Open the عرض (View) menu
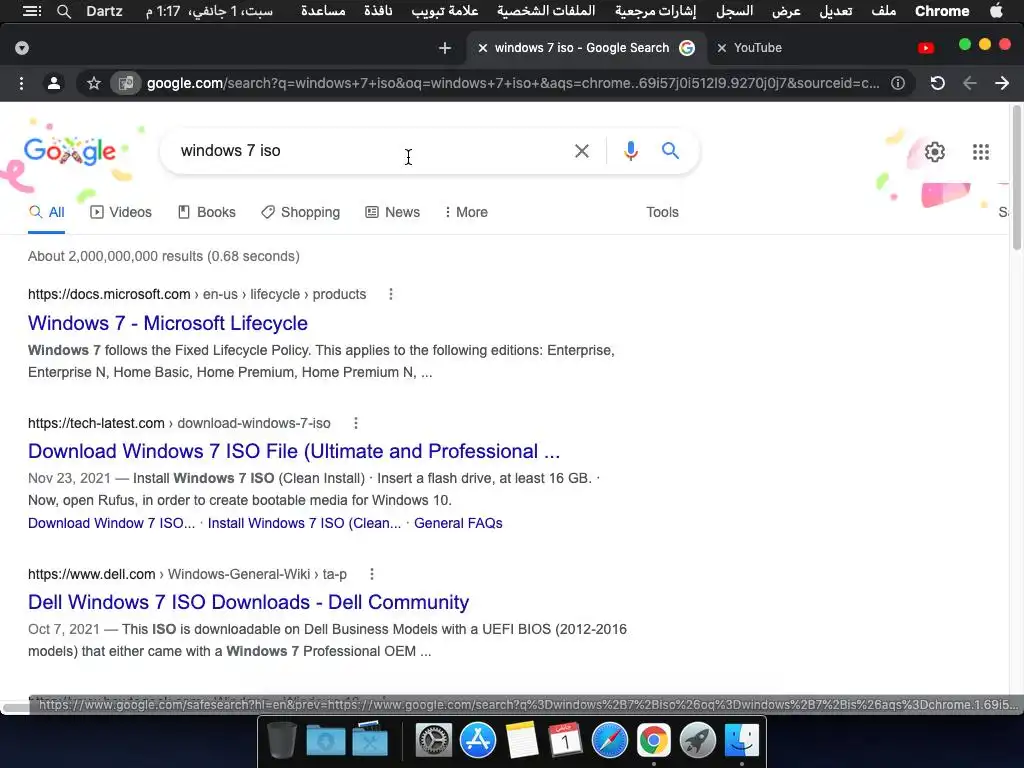Screen dimensions: 1024x768 (786, 11)
